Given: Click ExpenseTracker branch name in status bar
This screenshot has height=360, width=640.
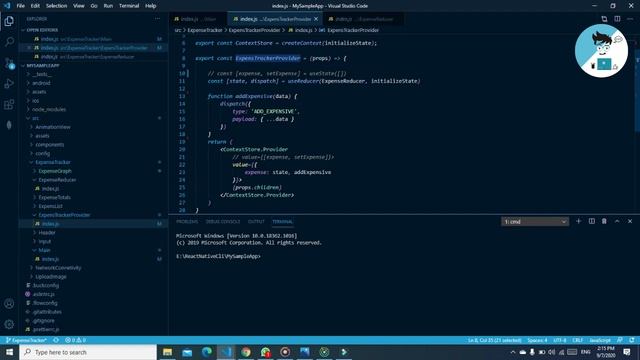Looking at the screenshot, I should (x=26, y=340).
